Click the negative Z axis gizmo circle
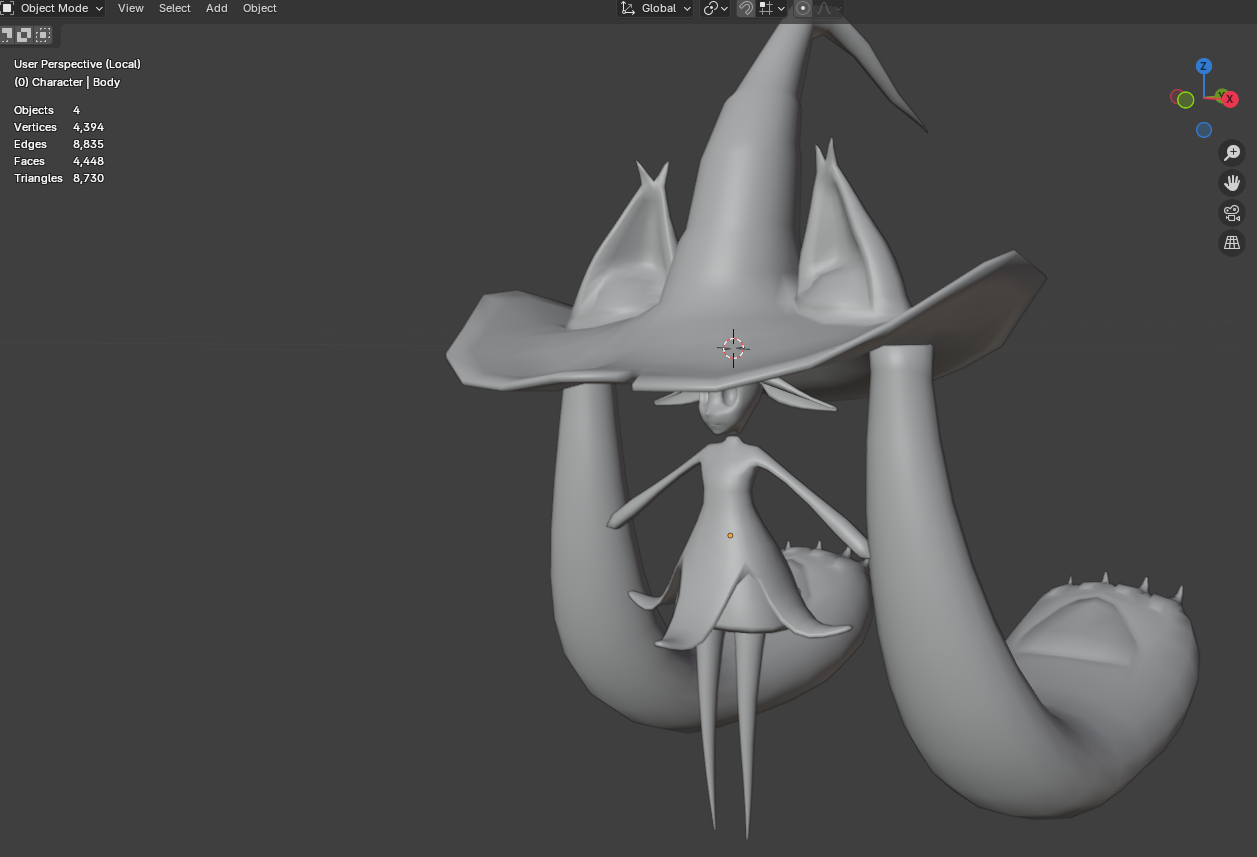Image resolution: width=1257 pixels, height=857 pixels. tap(1204, 130)
